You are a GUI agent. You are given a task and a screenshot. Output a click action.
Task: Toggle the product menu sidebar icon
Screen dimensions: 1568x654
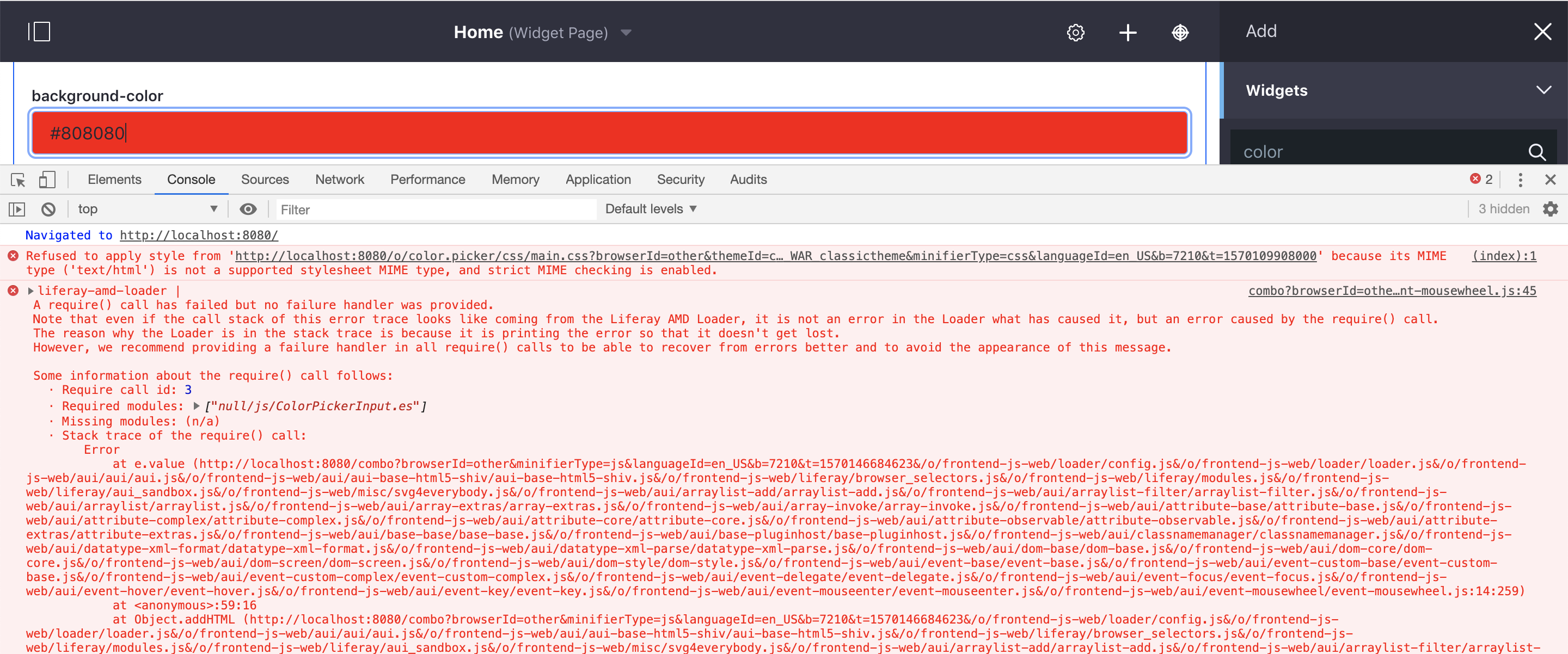[x=39, y=32]
